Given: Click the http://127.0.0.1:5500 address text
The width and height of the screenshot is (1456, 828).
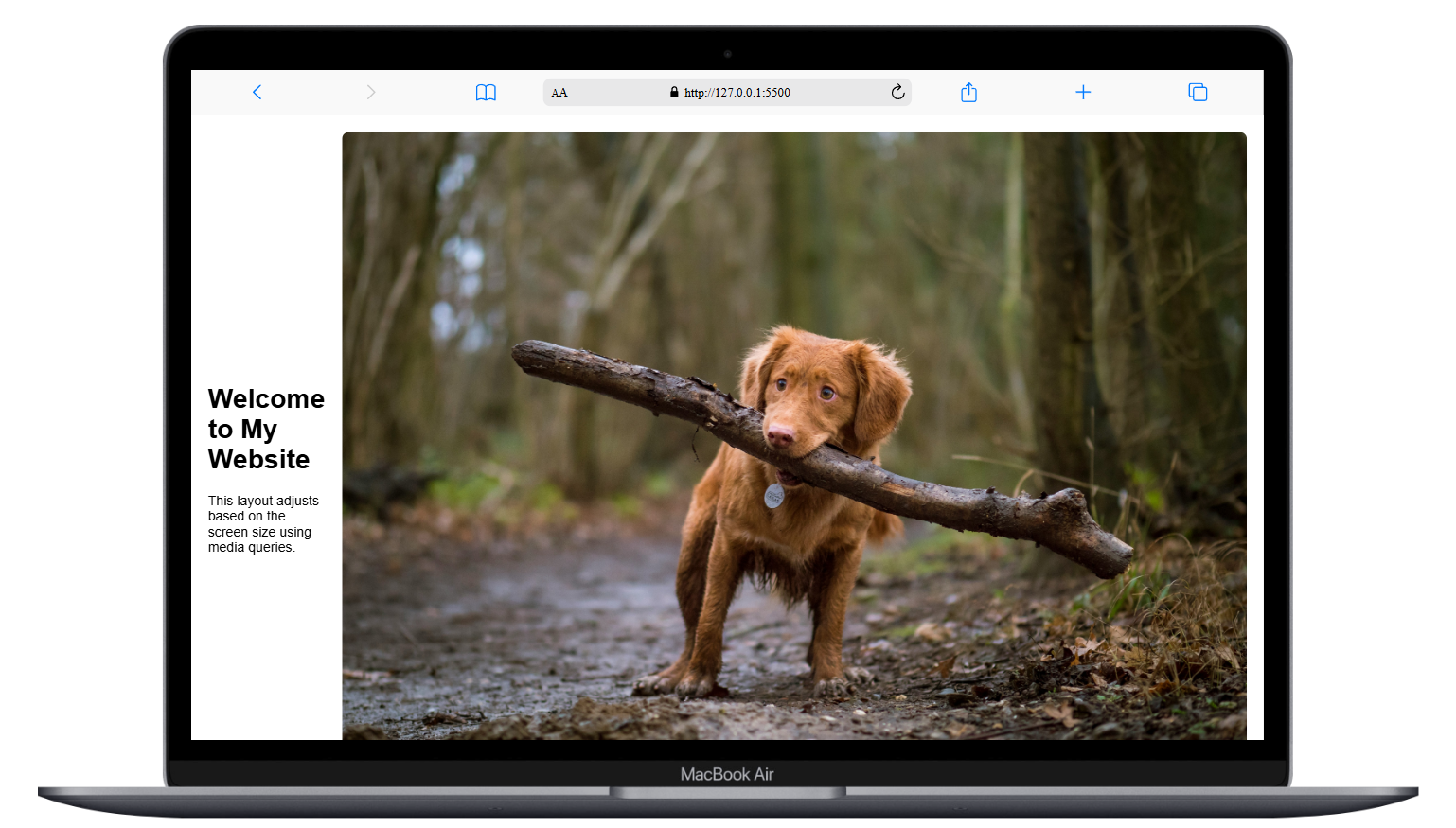Looking at the screenshot, I should [x=737, y=93].
